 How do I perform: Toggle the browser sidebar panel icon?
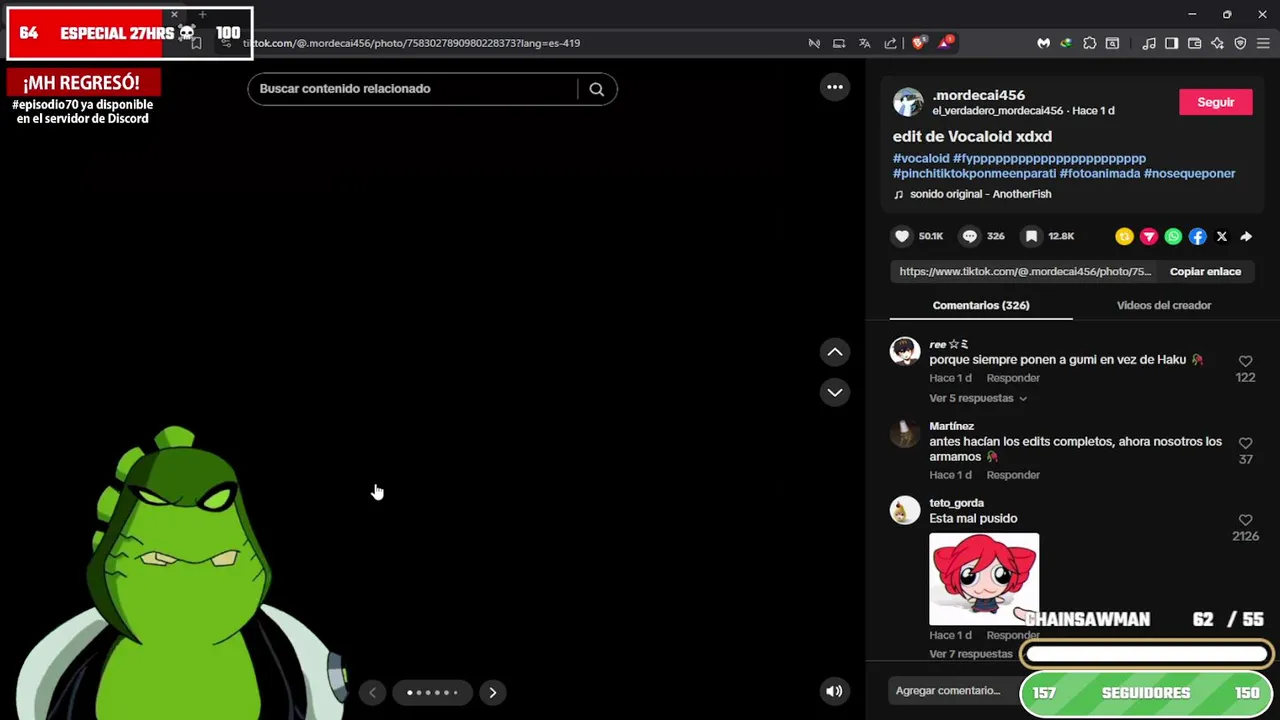(1171, 43)
